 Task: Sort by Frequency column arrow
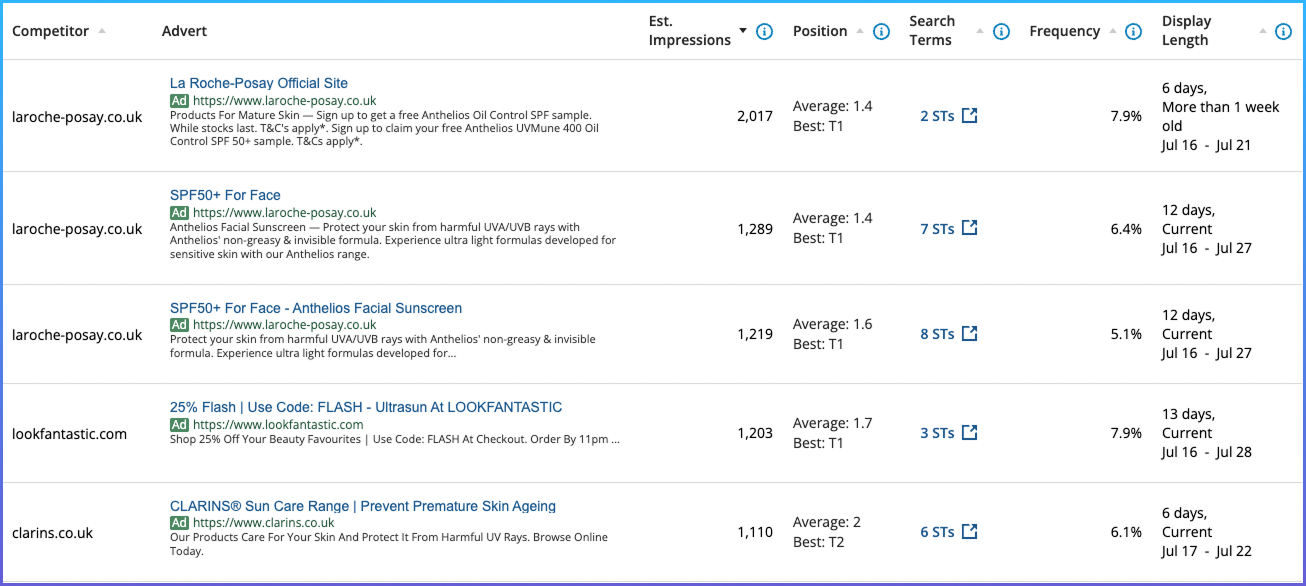pos(1112,31)
